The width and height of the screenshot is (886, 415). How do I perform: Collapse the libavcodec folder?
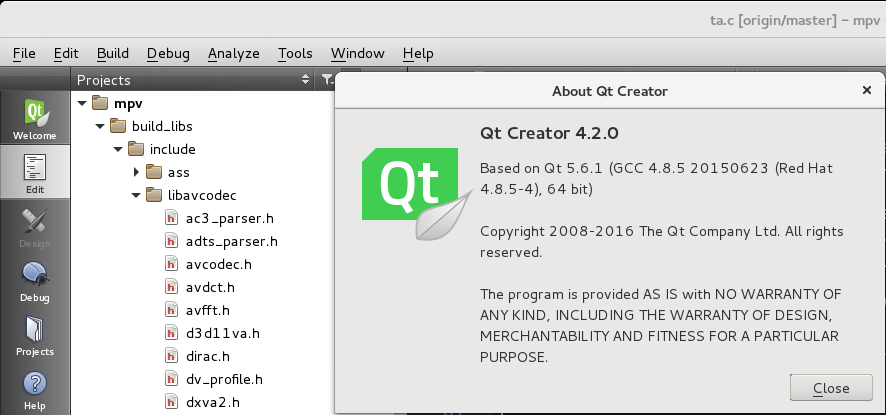137,195
